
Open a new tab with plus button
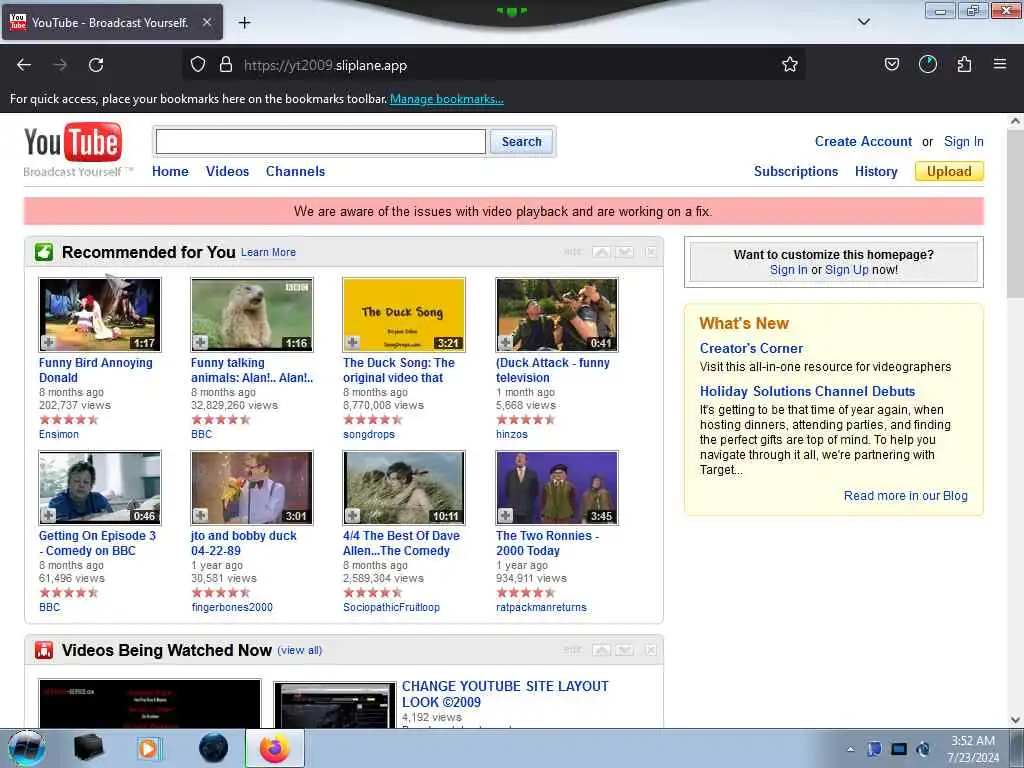click(244, 23)
